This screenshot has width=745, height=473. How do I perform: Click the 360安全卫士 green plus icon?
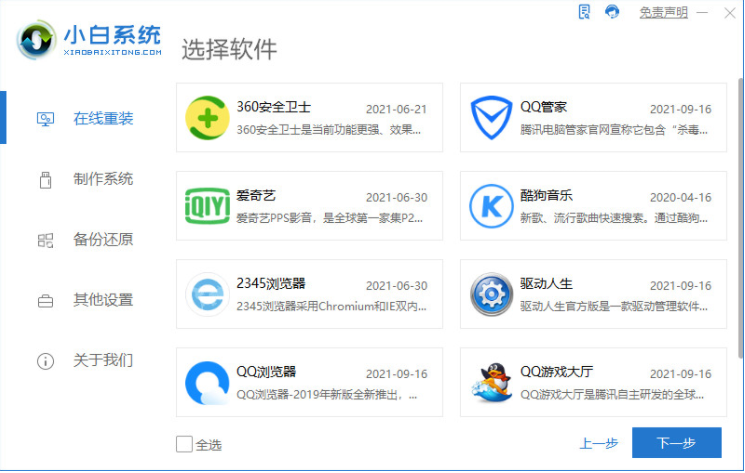[207, 118]
